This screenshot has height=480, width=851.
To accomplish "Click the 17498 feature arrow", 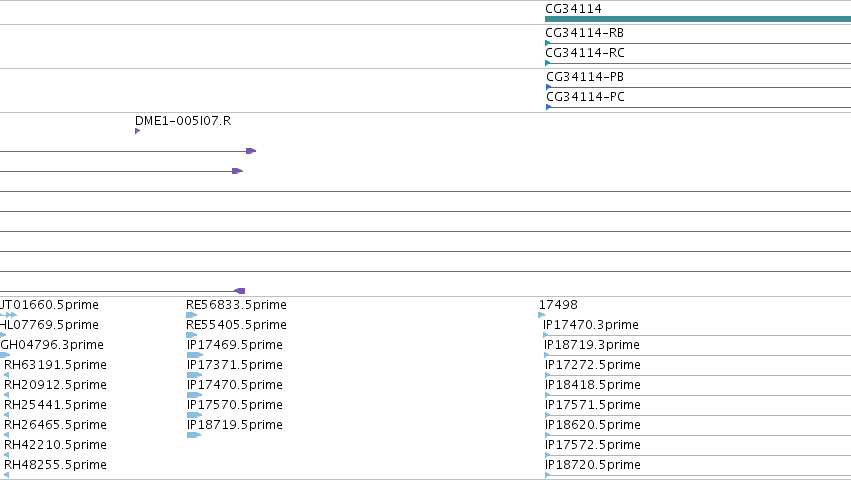I will pyautogui.click(x=542, y=315).
